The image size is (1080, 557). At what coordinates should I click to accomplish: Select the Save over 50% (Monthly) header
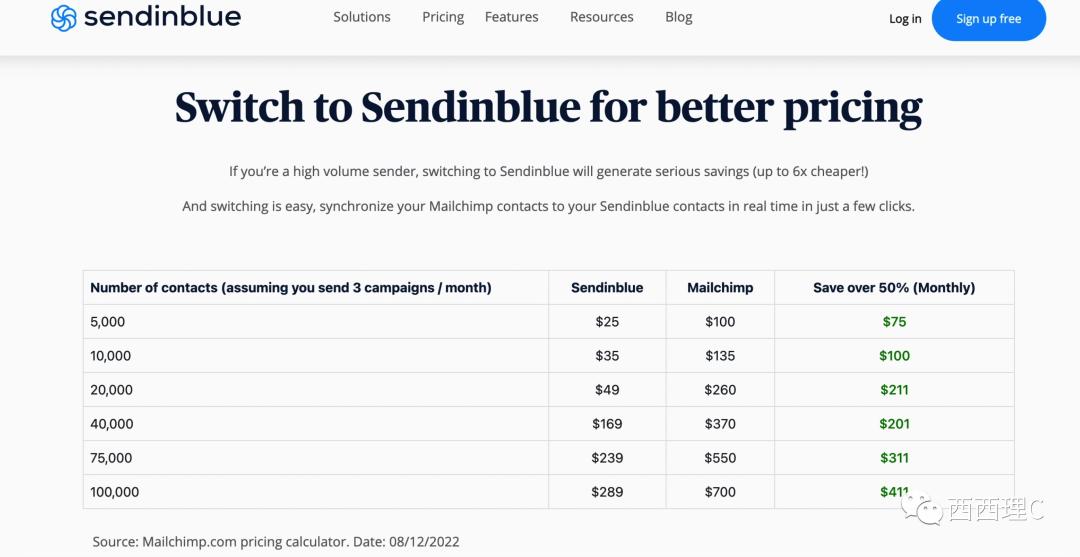pos(894,288)
